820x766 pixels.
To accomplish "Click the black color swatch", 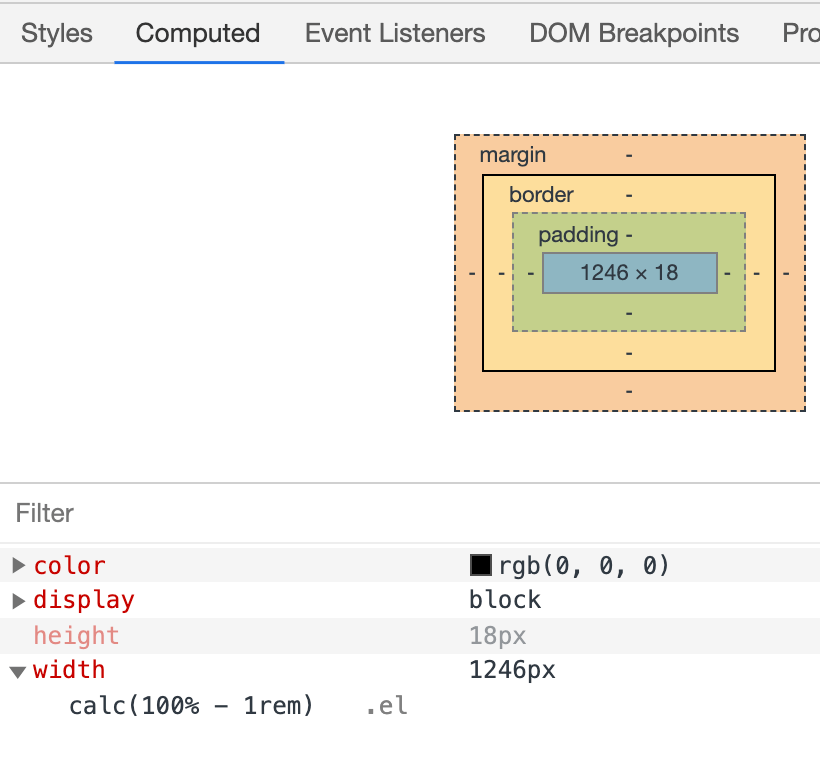I will [481, 565].
